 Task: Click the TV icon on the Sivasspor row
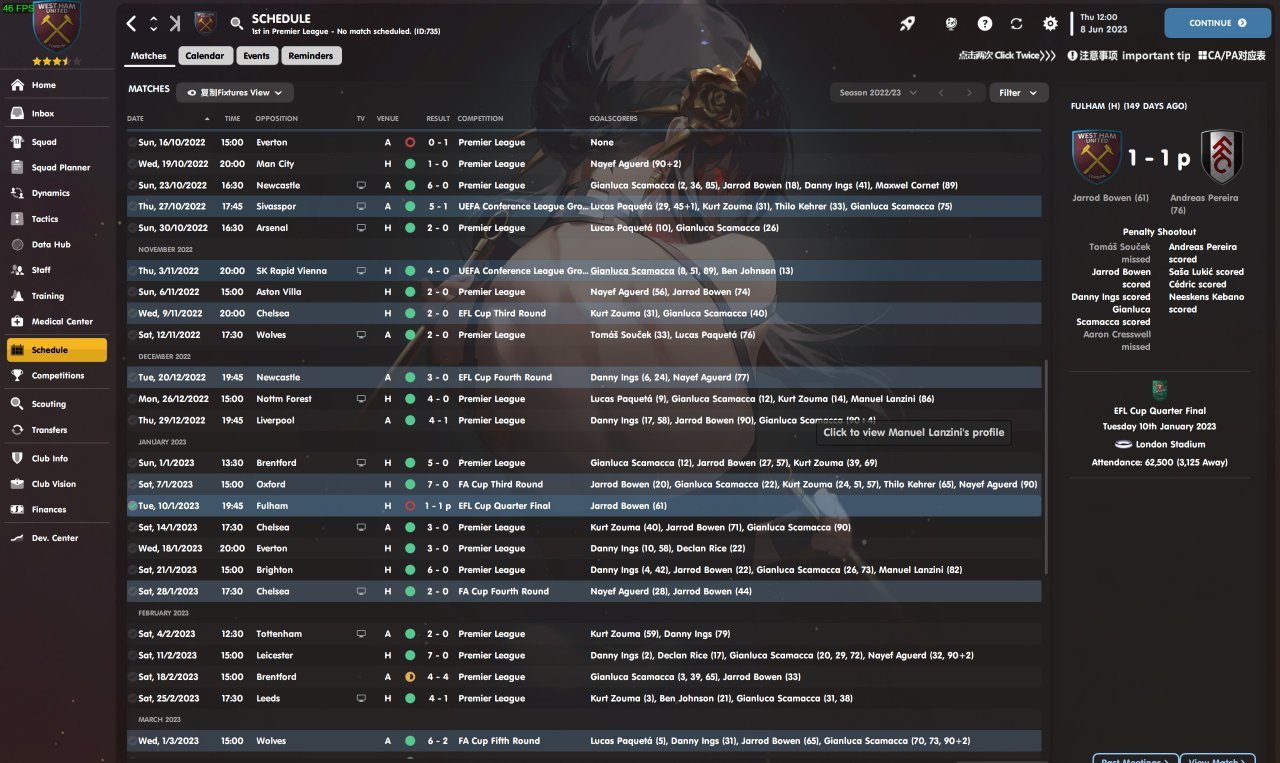tap(361, 207)
